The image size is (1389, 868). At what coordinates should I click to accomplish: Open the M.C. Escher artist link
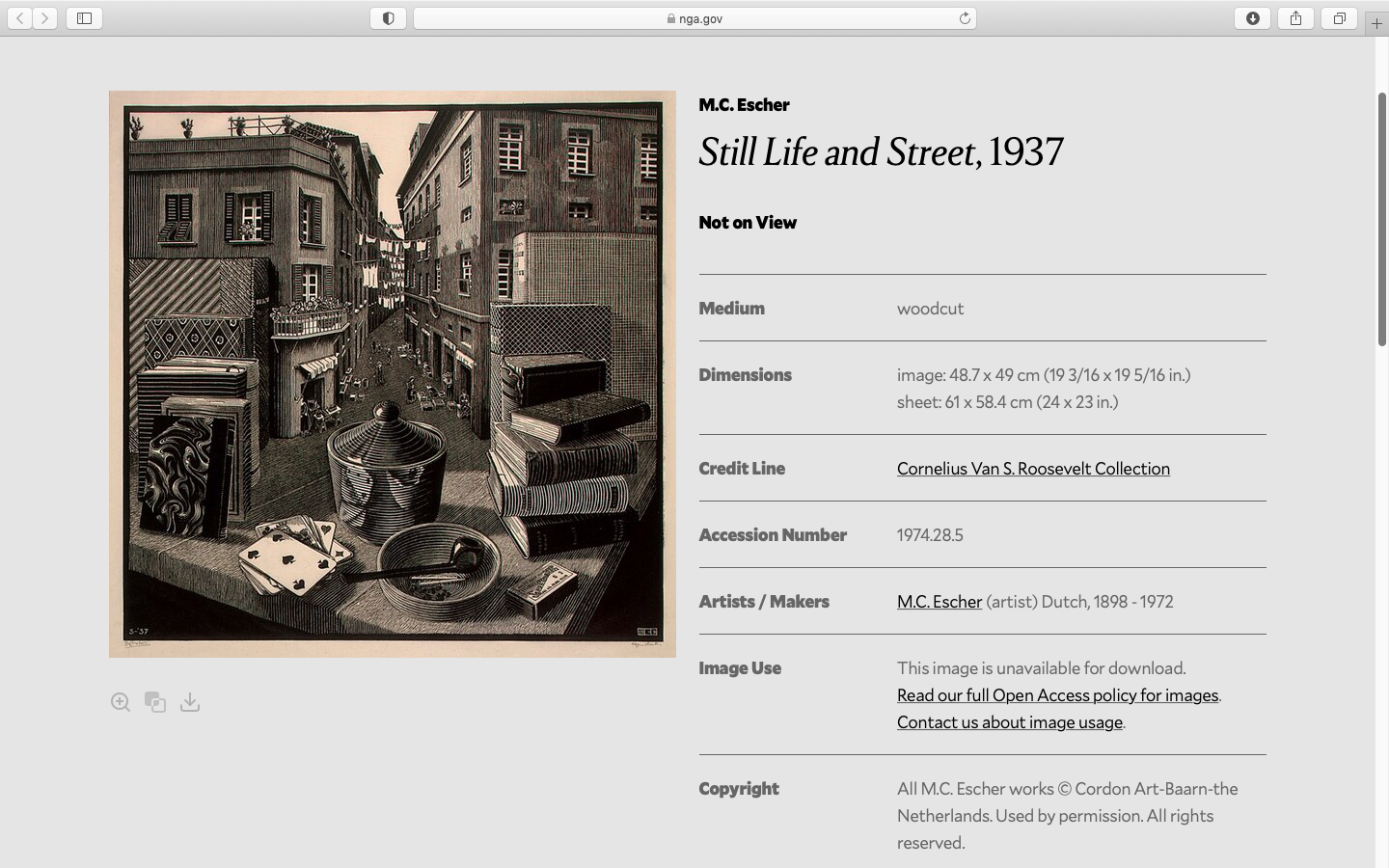(939, 602)
